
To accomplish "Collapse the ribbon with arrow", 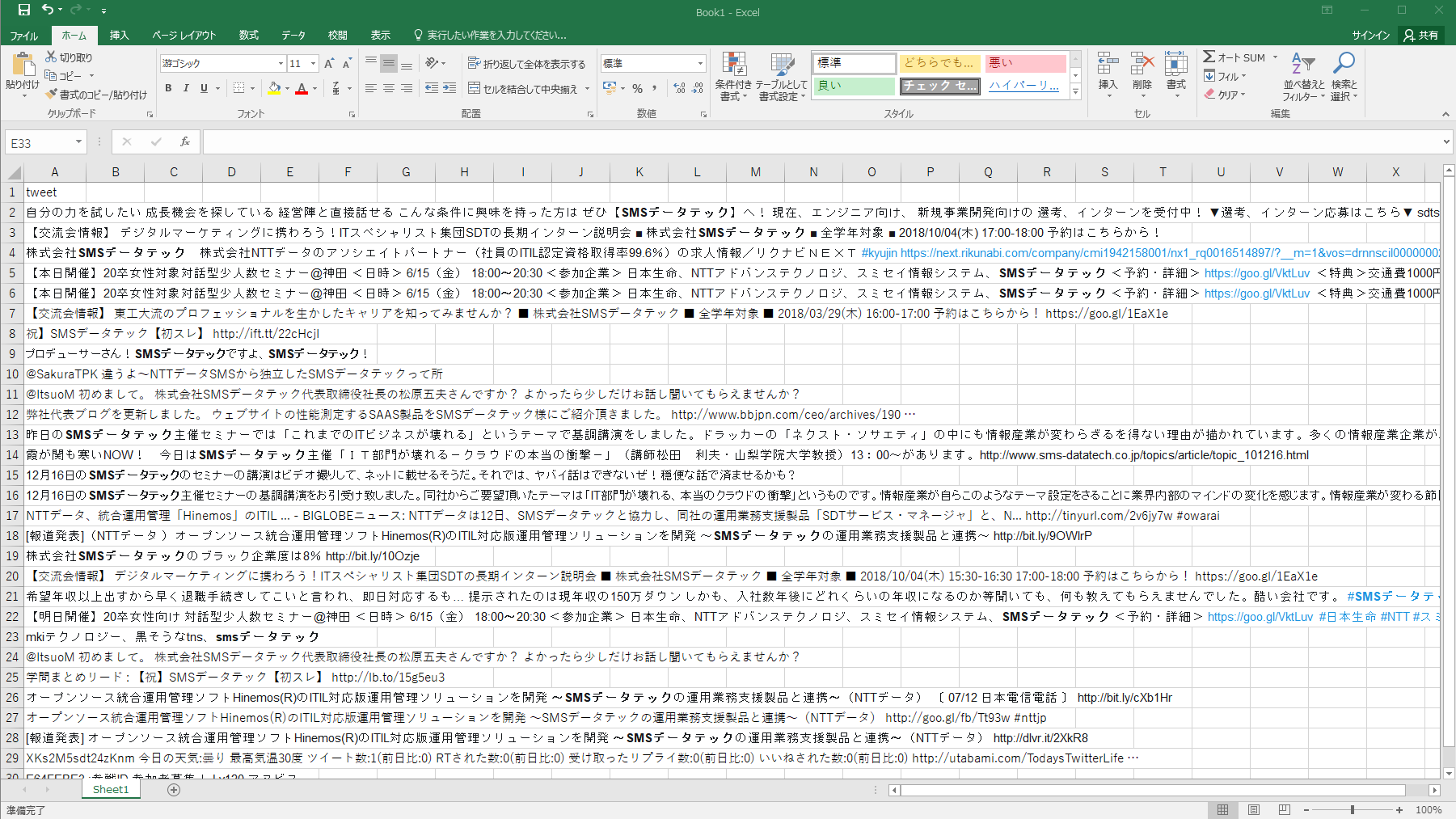I will click(x=1445, y=114).
